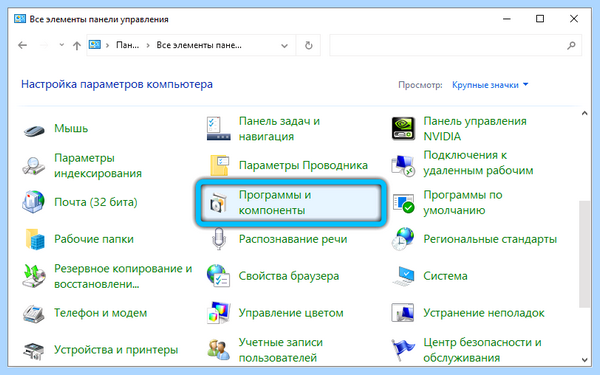
Task: Open the Почта (32 бита) icon
Action: click(33, 202)
